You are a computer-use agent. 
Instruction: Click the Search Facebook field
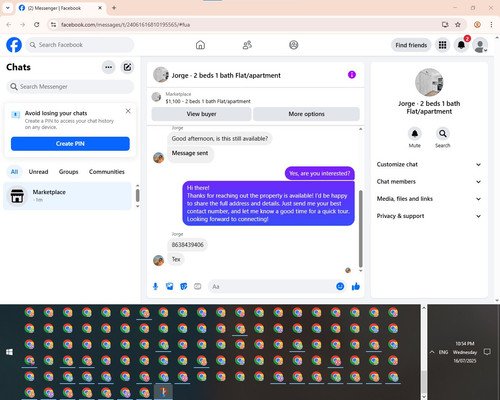tap(80, 45)
